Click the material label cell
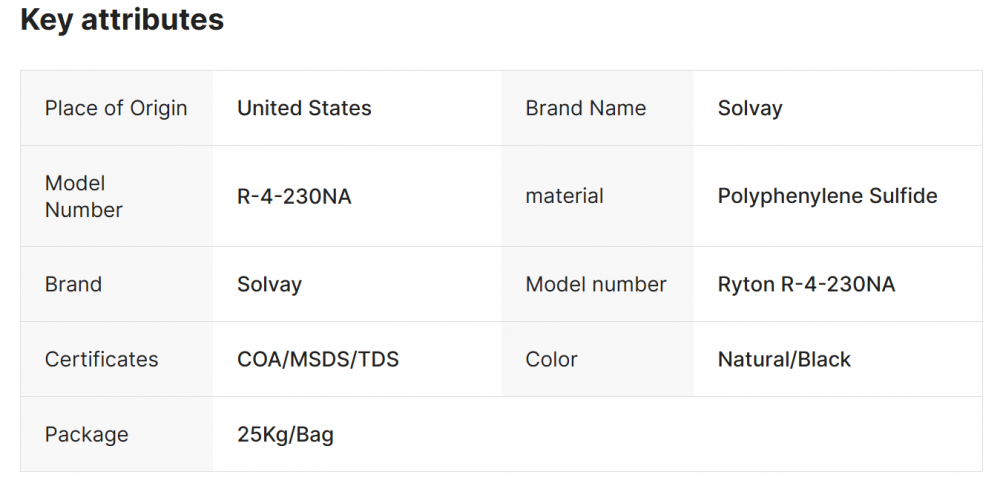The width and height of the screenshot is (1000, 478). (564, 196)
